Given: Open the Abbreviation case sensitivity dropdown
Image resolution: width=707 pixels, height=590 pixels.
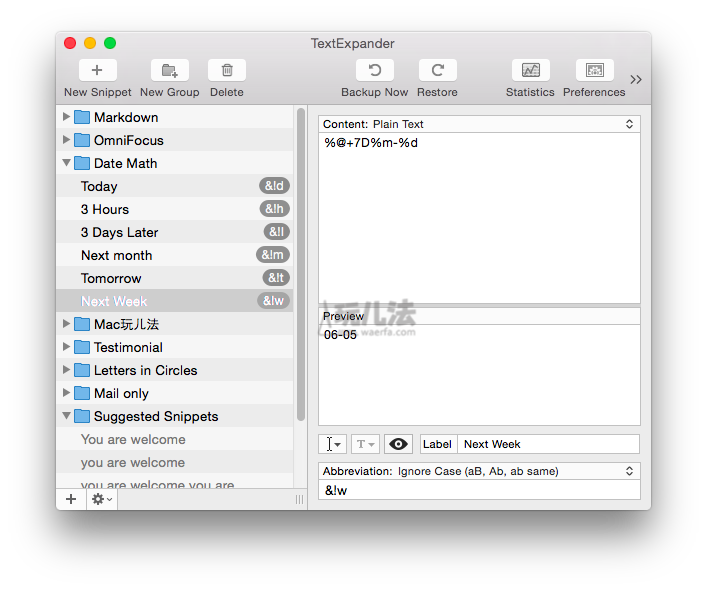Looking at the screenshot, I should tap(479, 471).
